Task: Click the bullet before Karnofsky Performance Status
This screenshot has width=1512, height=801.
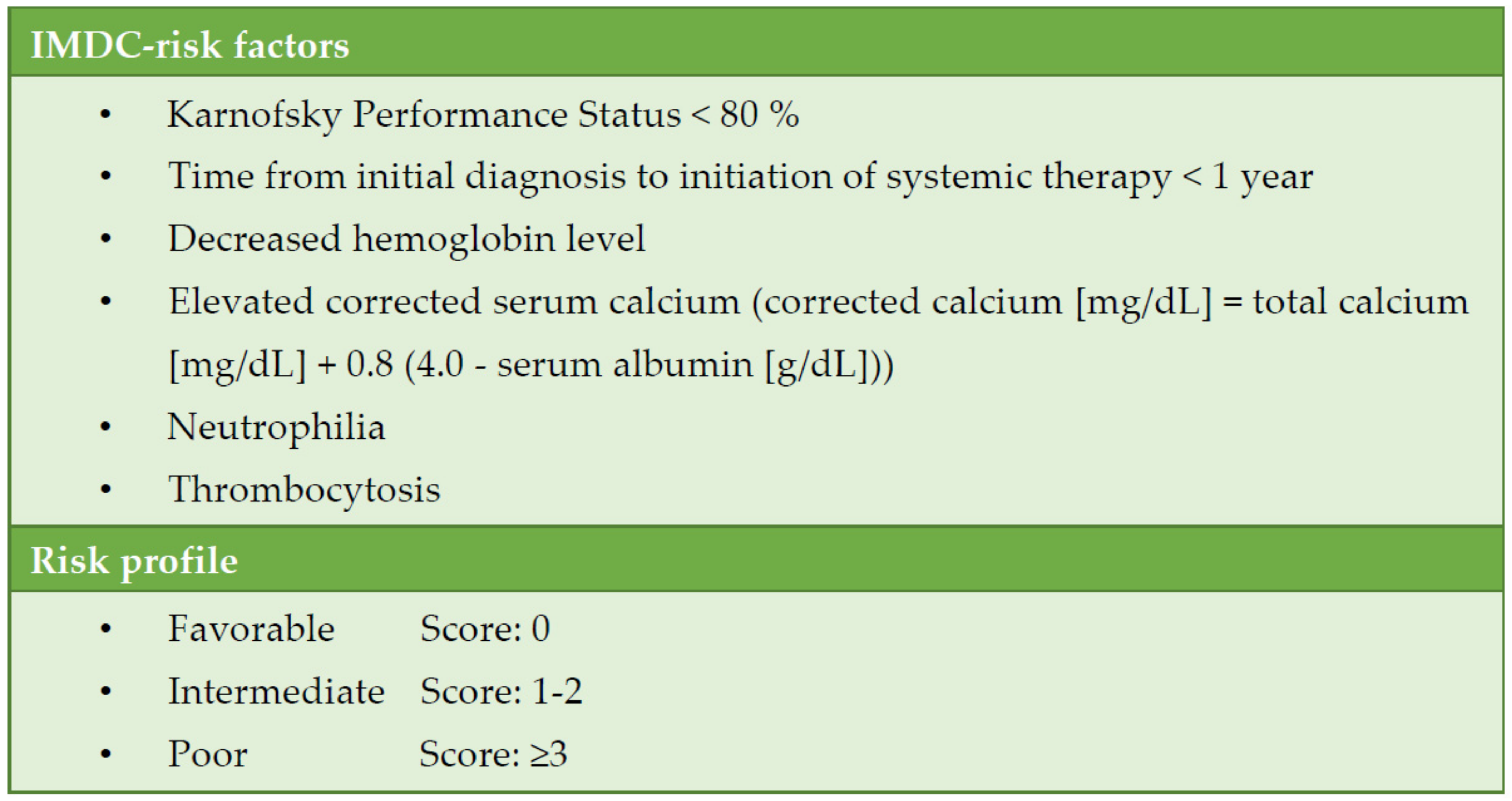Action: coord(106,115)
